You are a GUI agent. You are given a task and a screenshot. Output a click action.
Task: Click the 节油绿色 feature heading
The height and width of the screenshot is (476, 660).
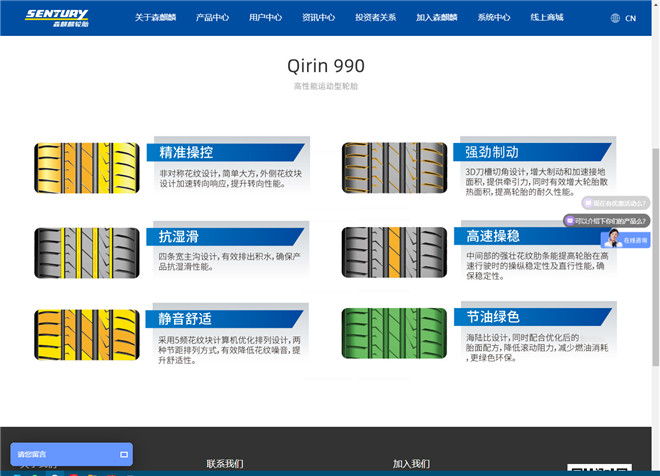[493, 317]
